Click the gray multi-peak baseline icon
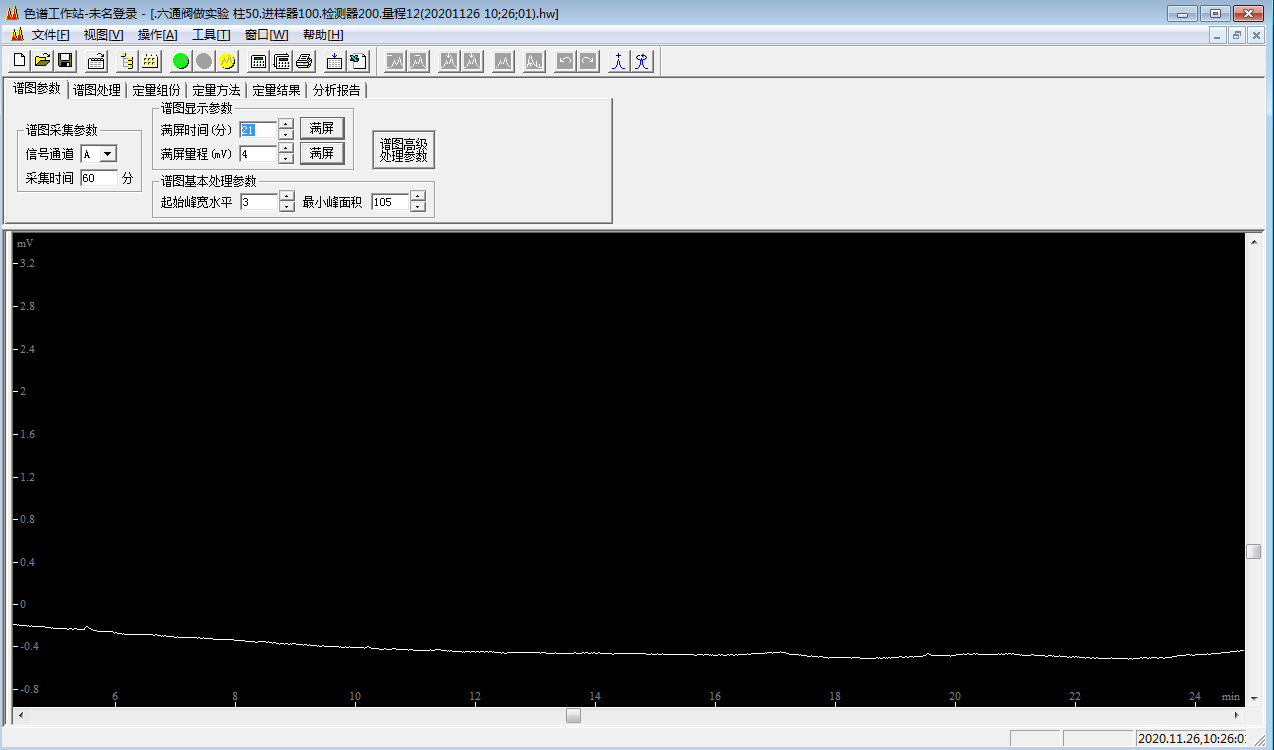Viewport: 1274px width, 750px height. 535,61
